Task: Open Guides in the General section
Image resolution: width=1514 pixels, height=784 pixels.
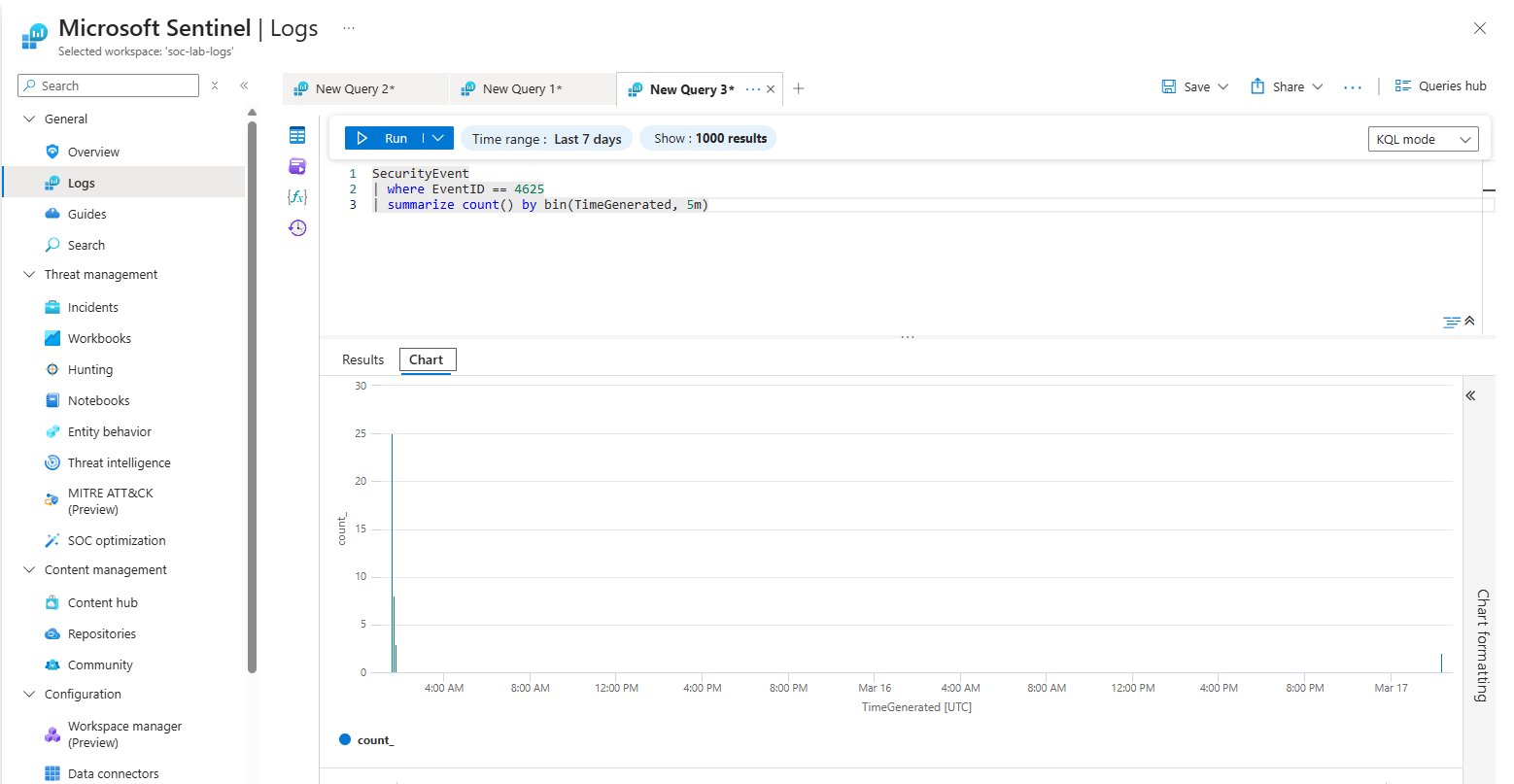Action: point(86,214)
